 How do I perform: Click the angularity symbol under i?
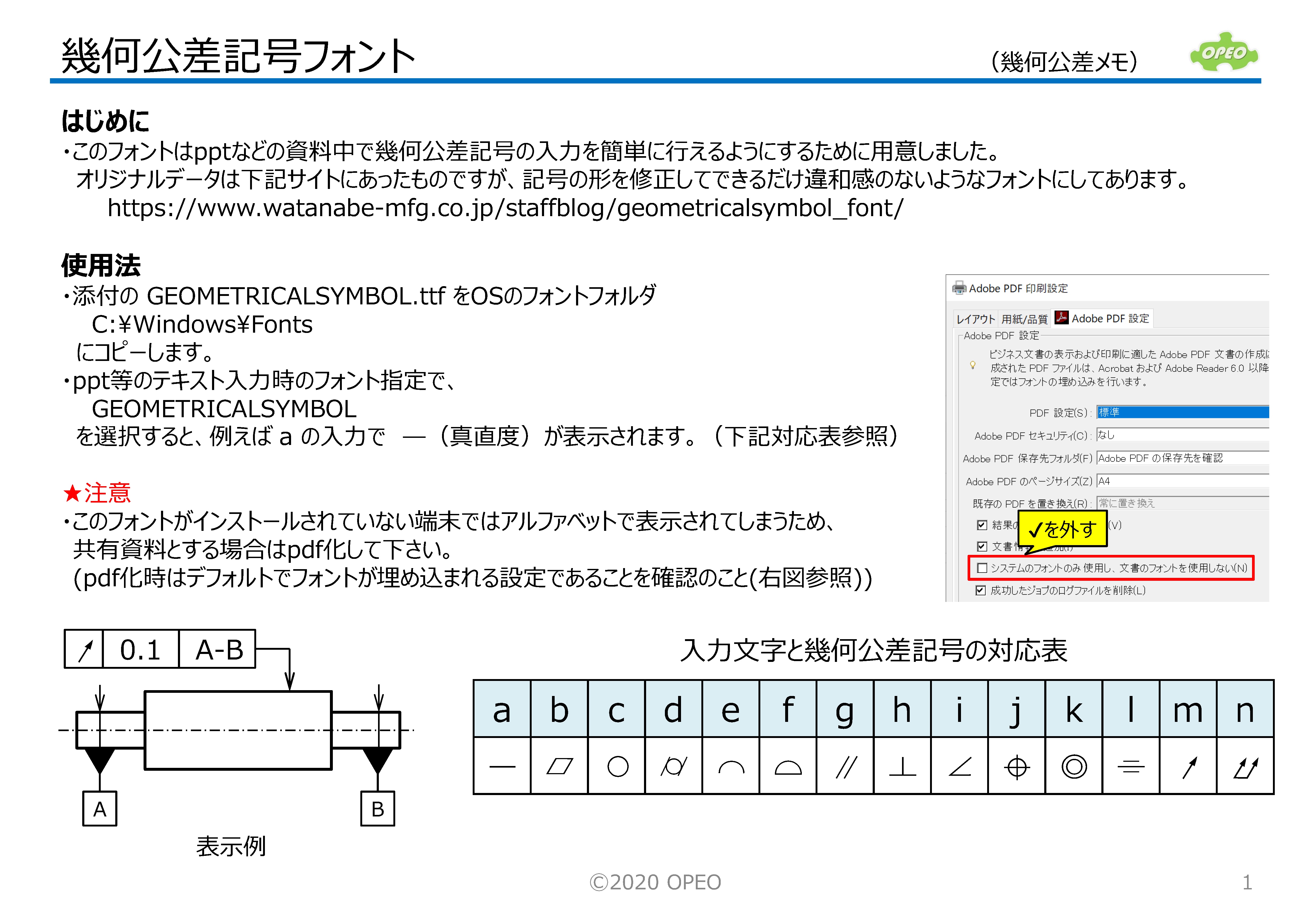960,767
